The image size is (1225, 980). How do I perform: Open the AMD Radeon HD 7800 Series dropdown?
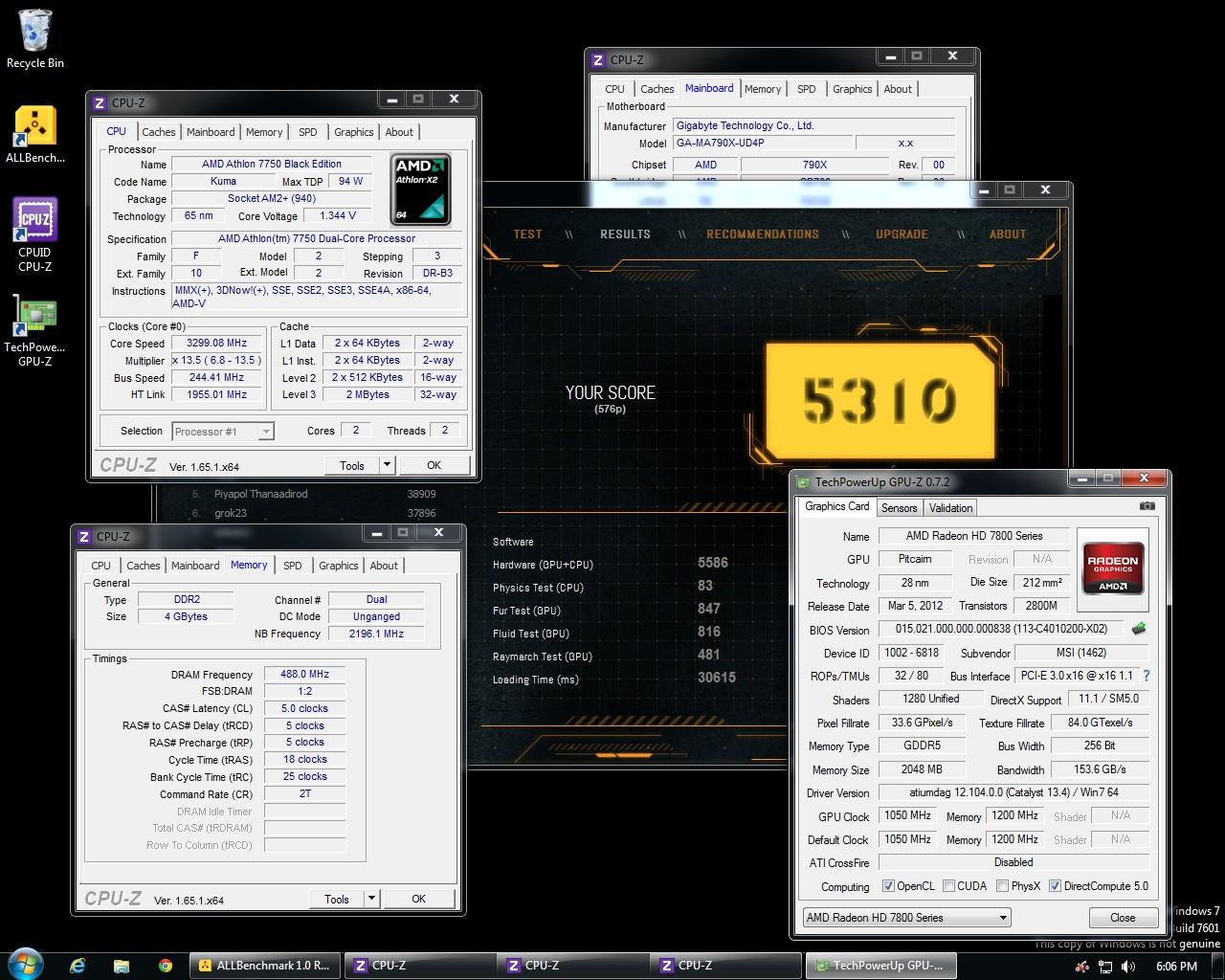point(906,917)
